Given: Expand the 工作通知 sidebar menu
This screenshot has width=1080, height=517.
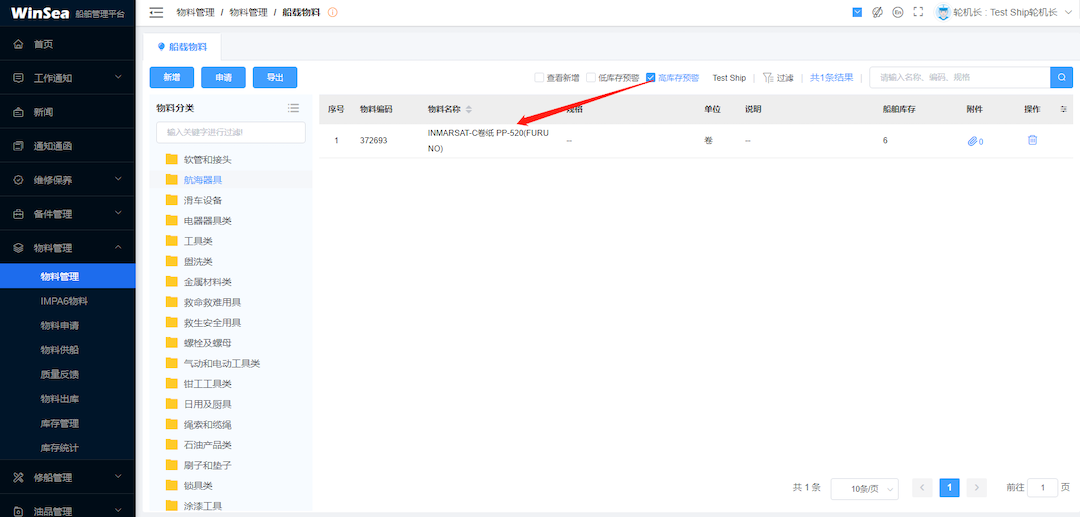Looking at the screenshot, I should [x=68, y=78].
